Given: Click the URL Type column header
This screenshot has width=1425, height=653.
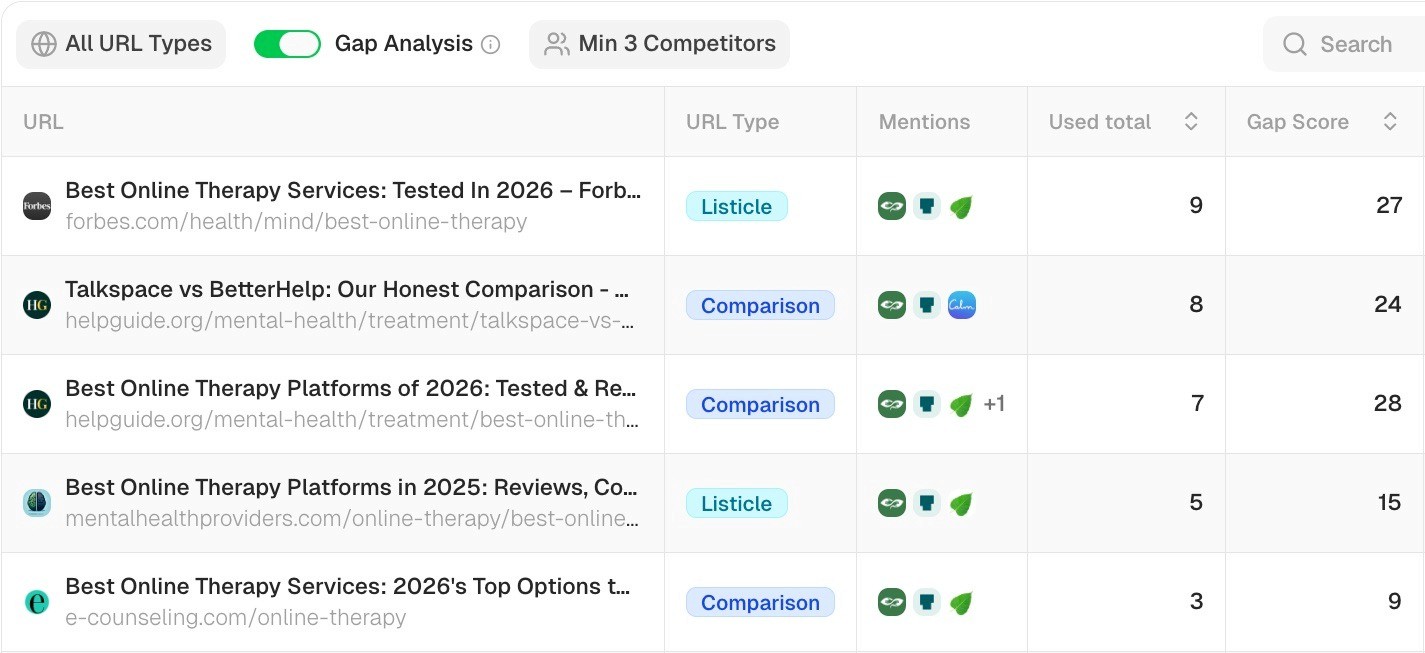Looking at the screenshot, I should 732,122.
